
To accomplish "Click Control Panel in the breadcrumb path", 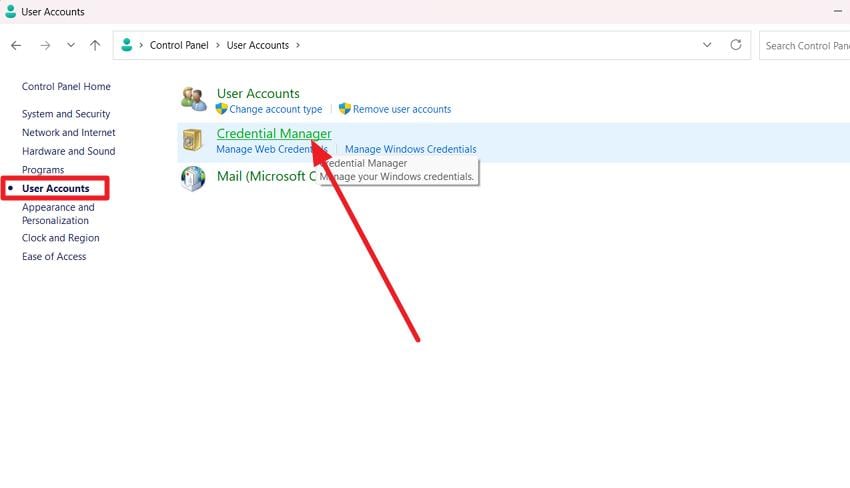I will click(x=179, y=46).
